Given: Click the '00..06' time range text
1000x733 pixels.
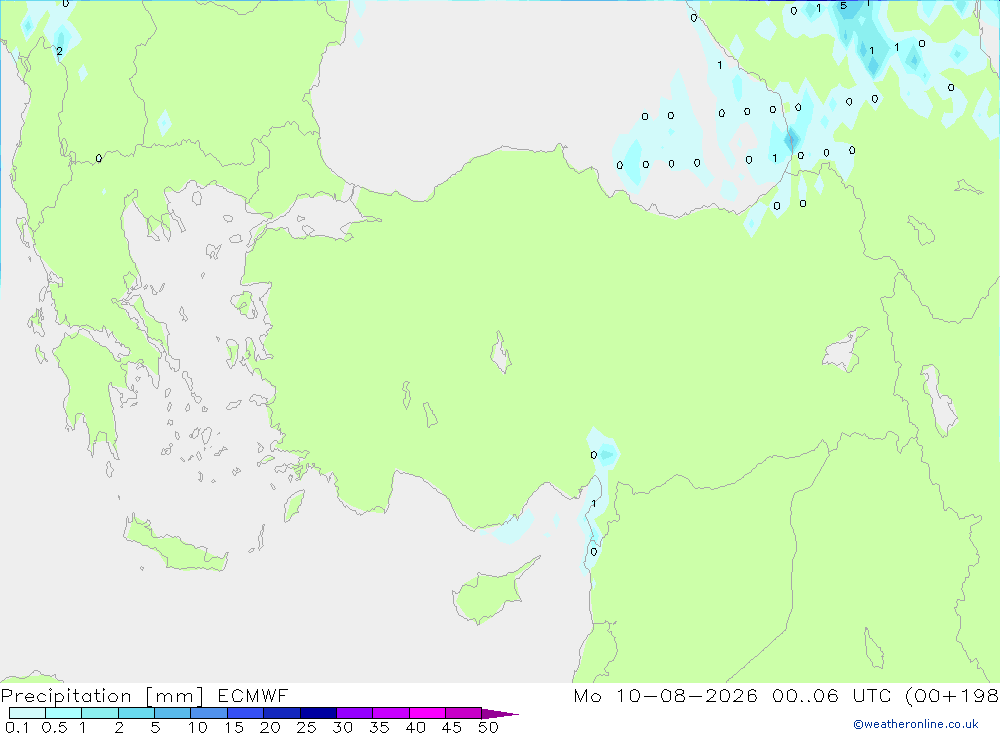Looking at the screenshot, I should [x=805, y=695].
